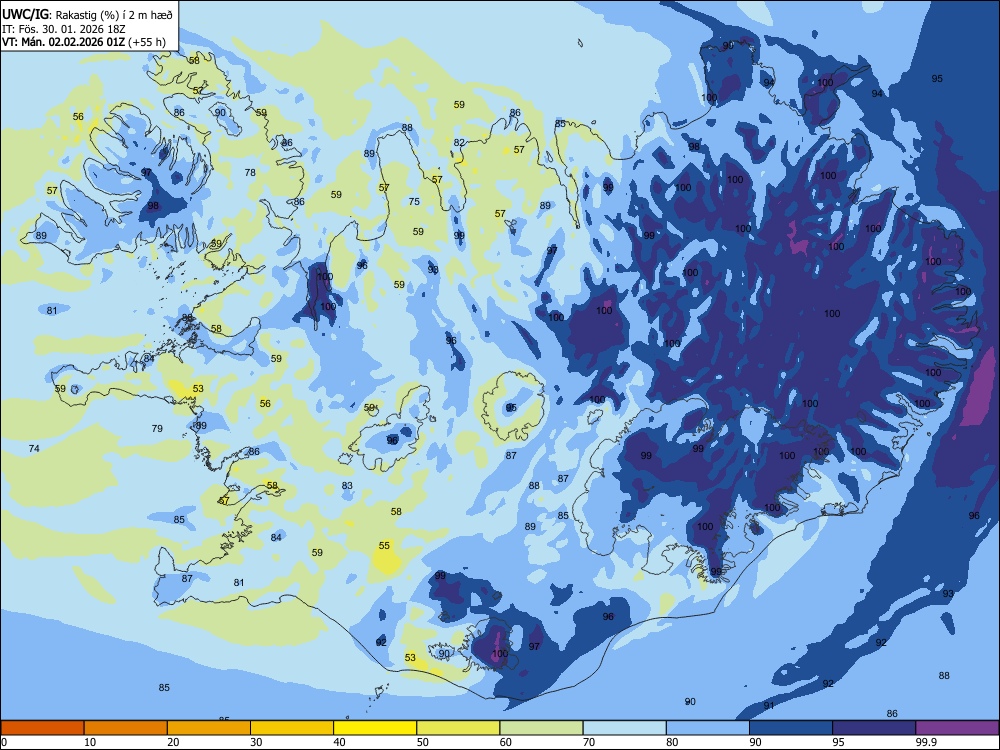Click the map value "78" on the map

coord(250,172)
